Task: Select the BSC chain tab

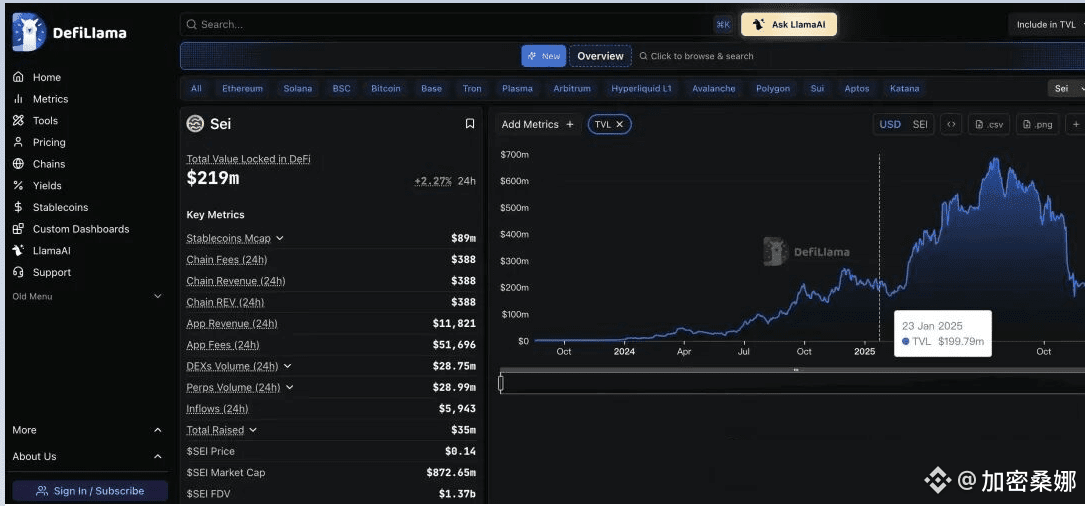Action: pos(341,89)
